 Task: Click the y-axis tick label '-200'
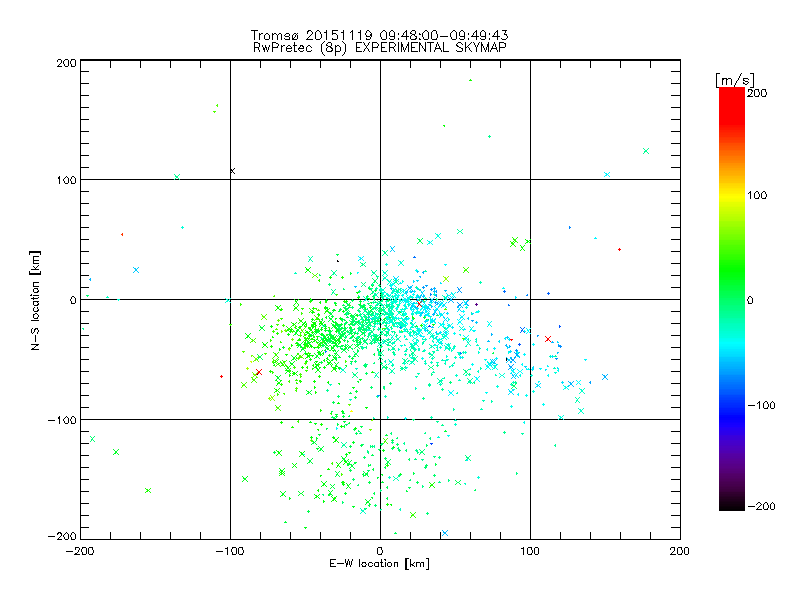[62, 537]
